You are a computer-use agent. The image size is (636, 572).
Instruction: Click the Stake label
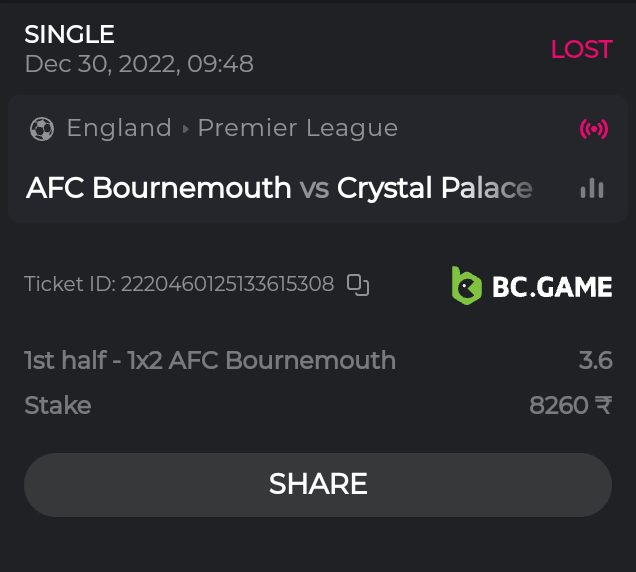[57, 405]
